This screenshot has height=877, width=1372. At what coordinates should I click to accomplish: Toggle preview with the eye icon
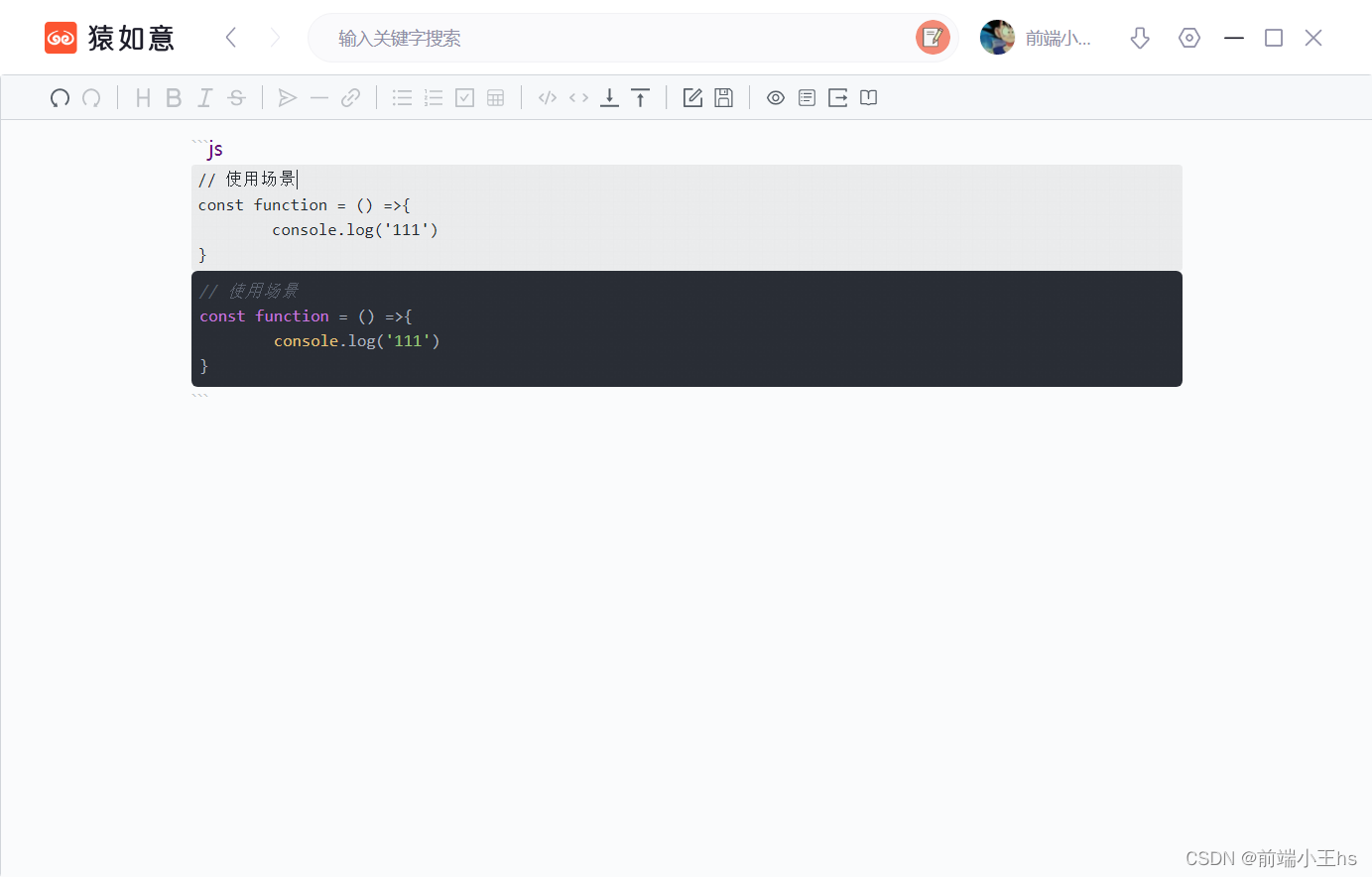(776, 97)
